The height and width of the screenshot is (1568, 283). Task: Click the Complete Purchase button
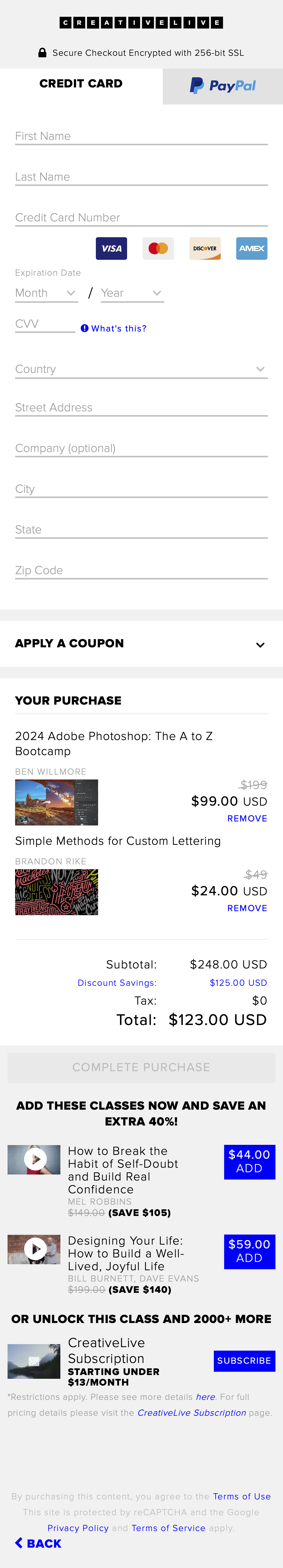(141, 1066)
